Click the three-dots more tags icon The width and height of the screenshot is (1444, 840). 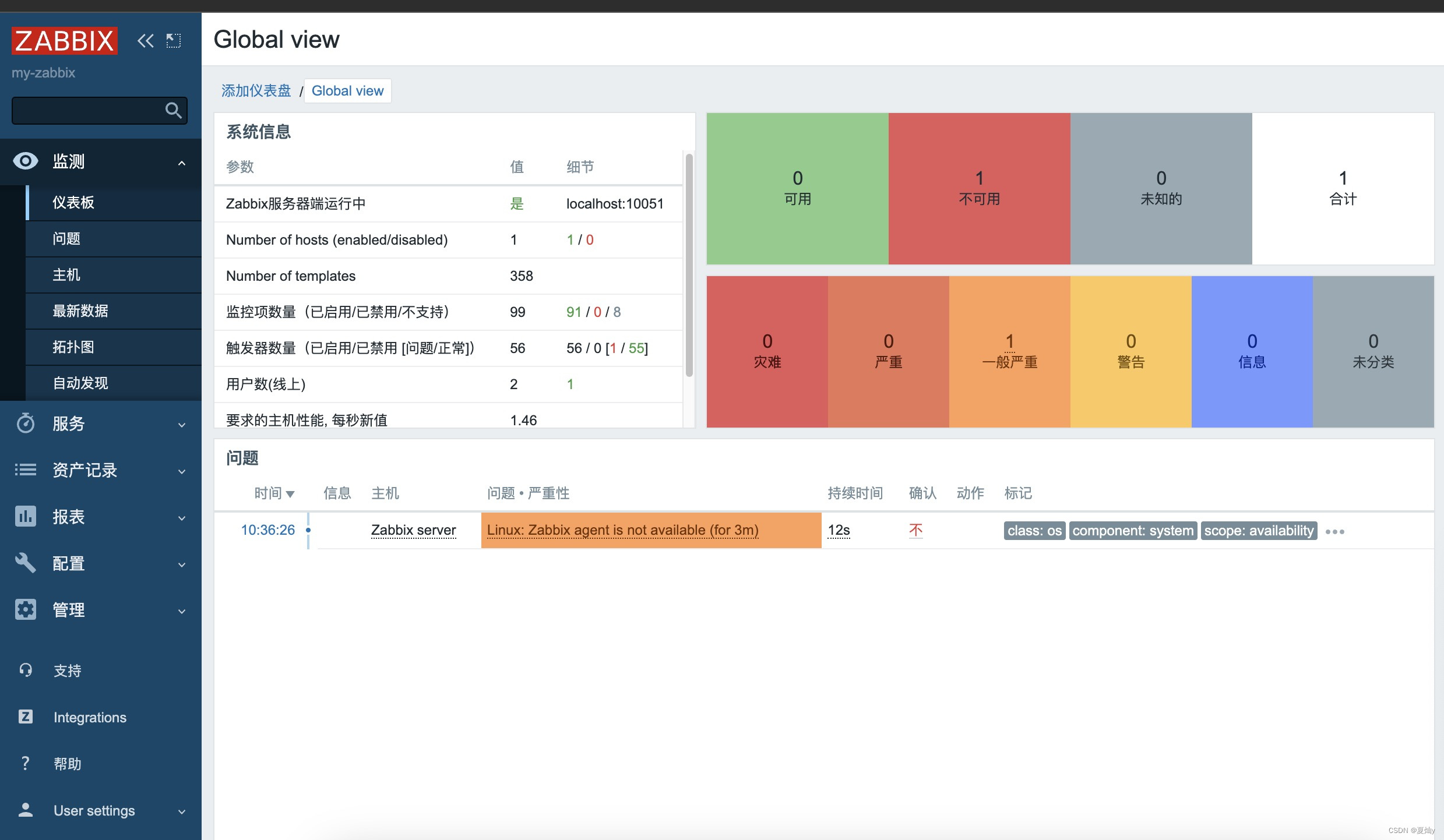pyautogui.click(x=1334, y=531)
